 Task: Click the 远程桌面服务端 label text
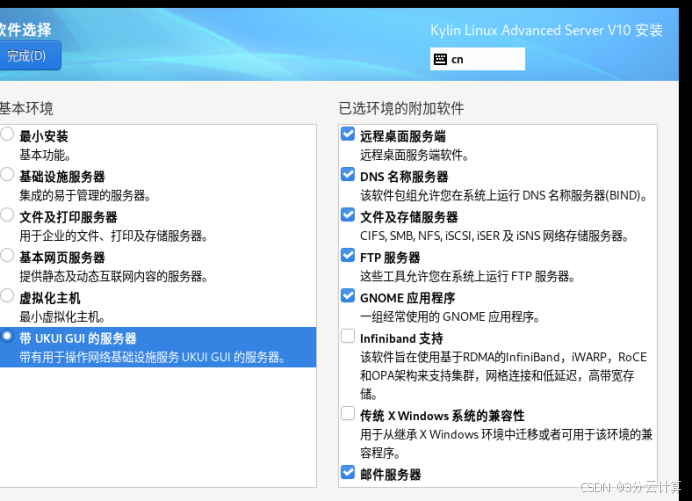pyautogui.click(x=403, y=136)
